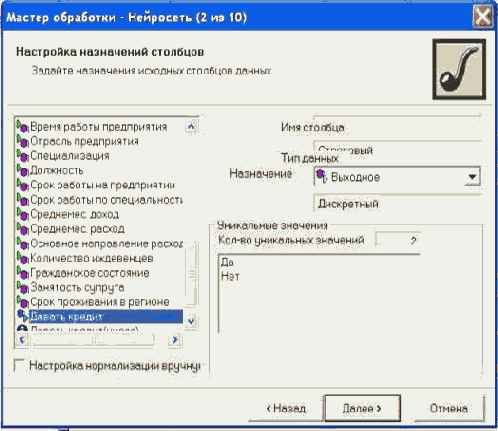
Task: Select the Да value in unique values
Action: (227, 262)
